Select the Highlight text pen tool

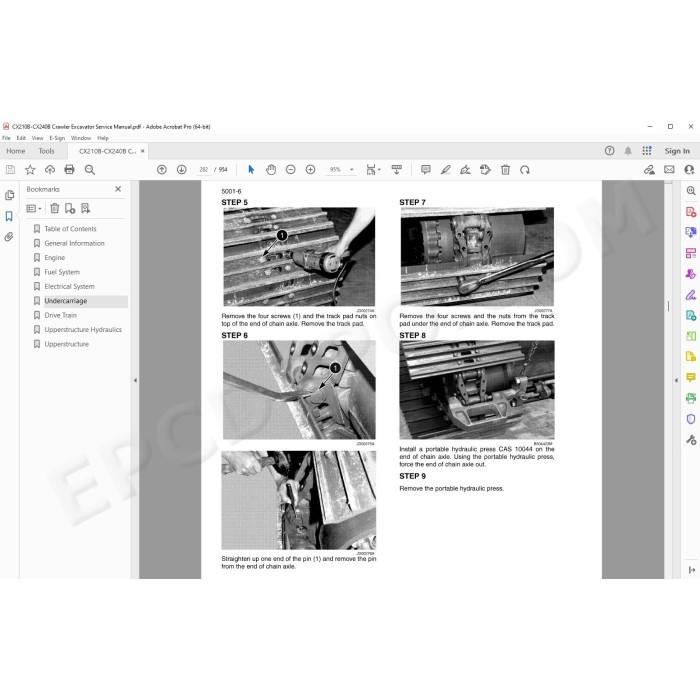(446, 170)
